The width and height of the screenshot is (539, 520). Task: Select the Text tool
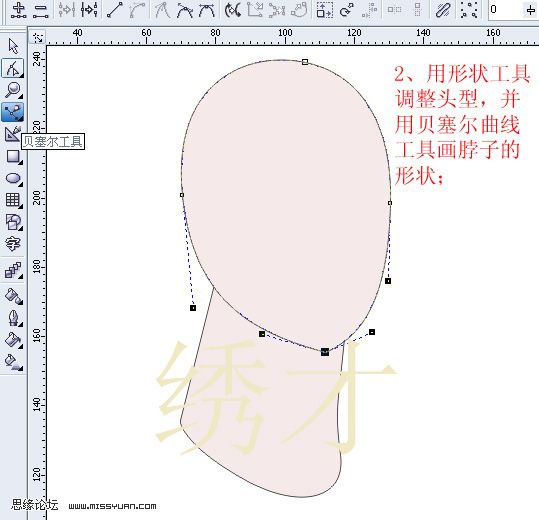[13, 244]
